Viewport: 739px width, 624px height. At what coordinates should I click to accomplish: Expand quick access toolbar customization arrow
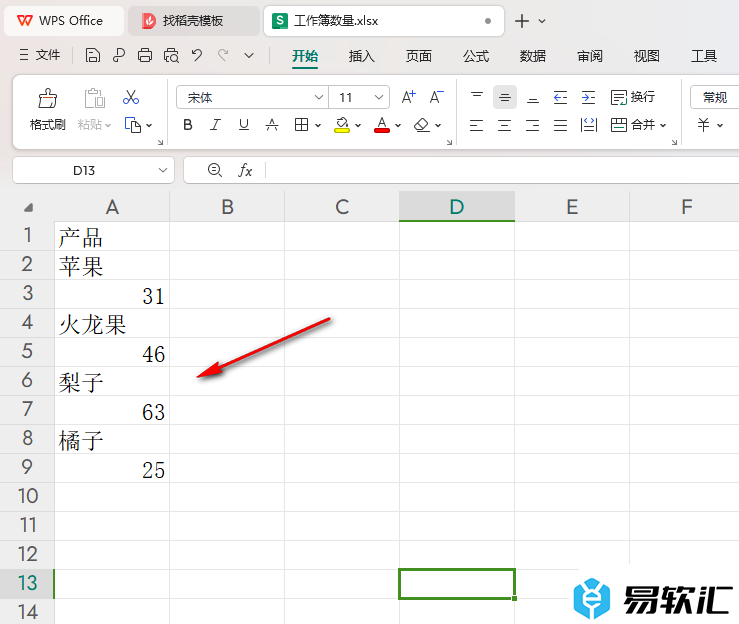click(249, 56)
